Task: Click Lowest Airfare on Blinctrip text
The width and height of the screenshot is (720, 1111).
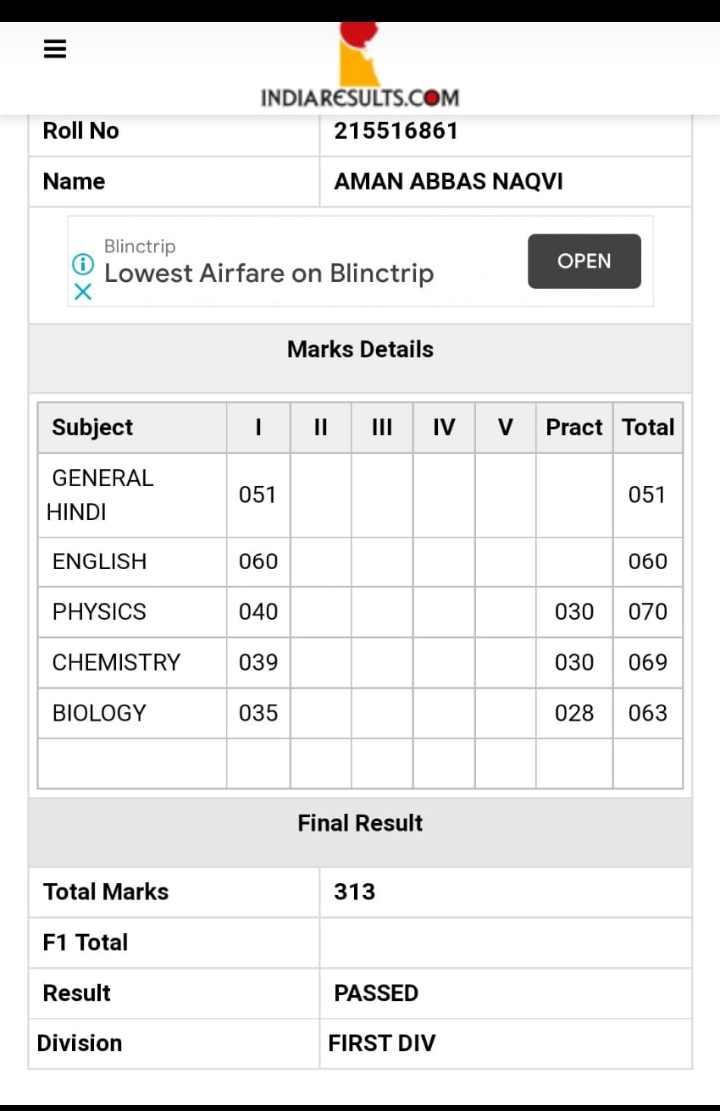Action: [269, 273]
